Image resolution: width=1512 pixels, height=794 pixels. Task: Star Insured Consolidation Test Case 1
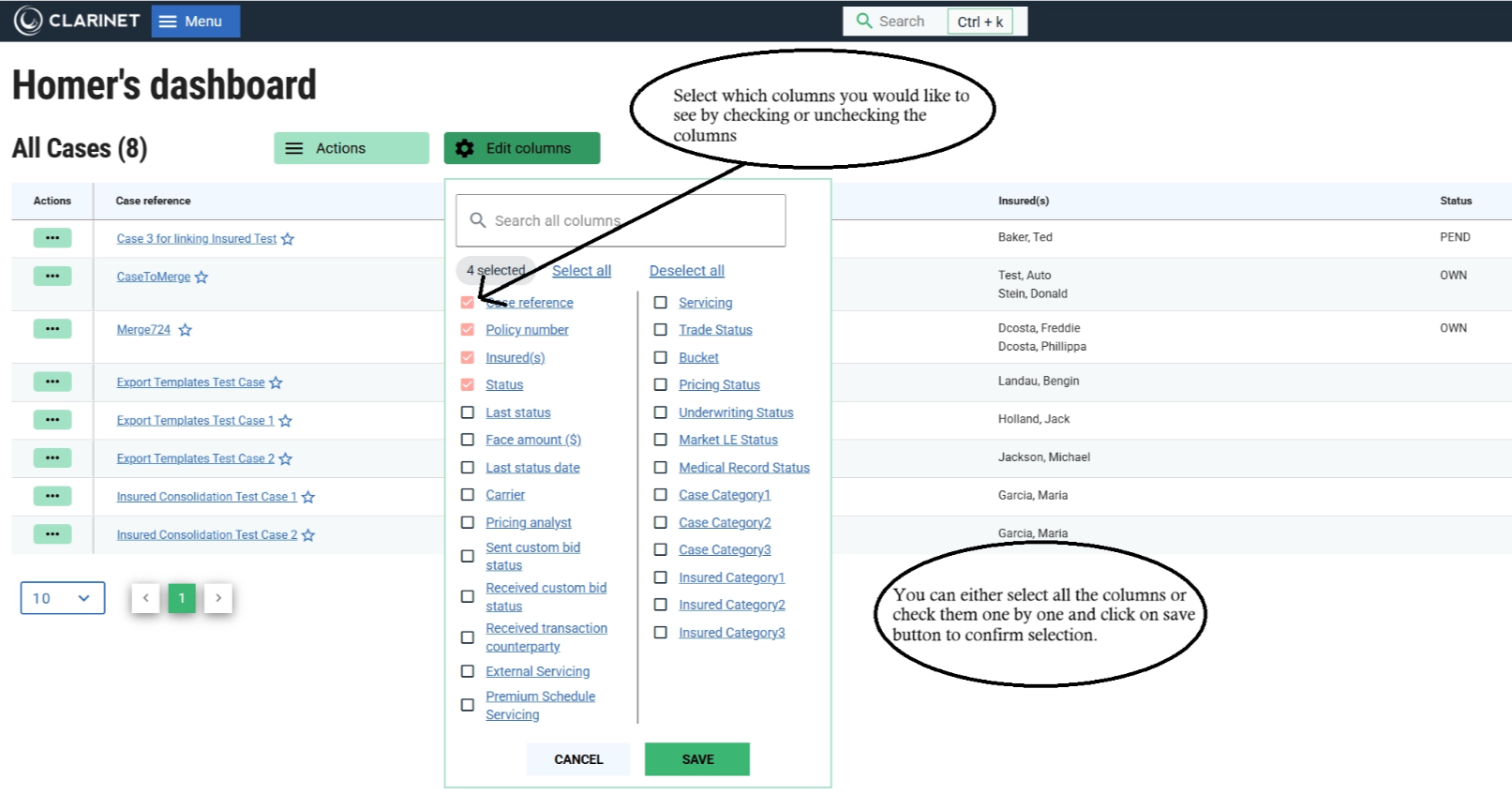coord(308,498)
